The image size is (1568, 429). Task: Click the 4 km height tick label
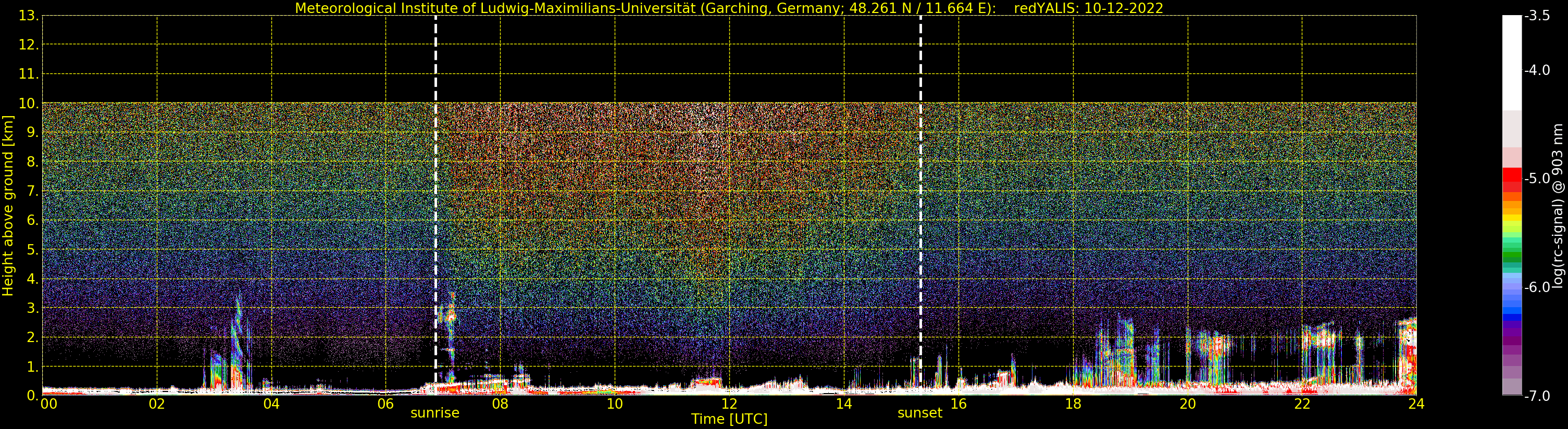[x=32, y=279]
